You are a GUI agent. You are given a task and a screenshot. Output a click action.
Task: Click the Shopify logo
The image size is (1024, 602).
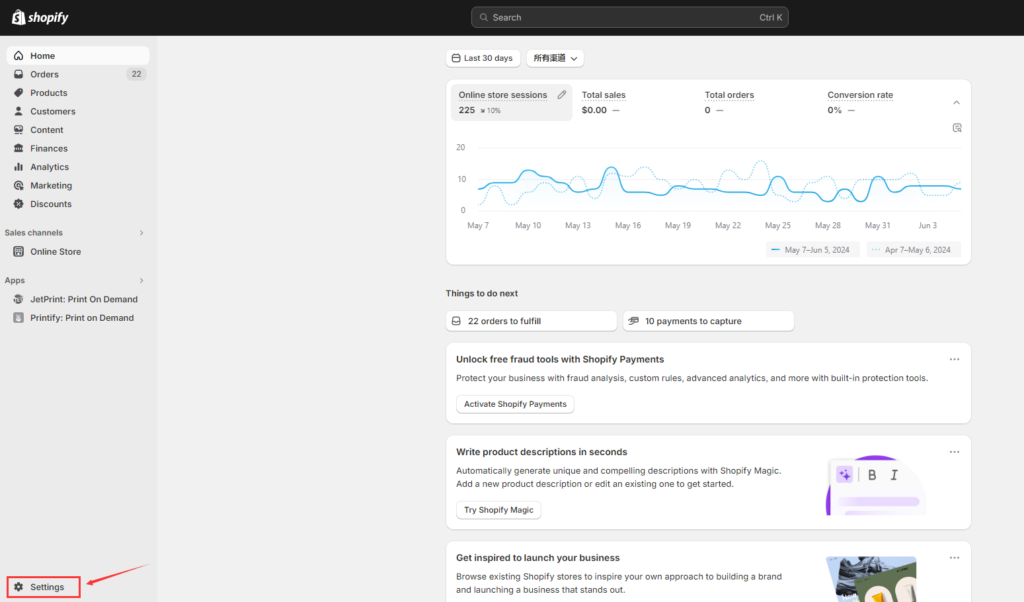tap(40, 17)
